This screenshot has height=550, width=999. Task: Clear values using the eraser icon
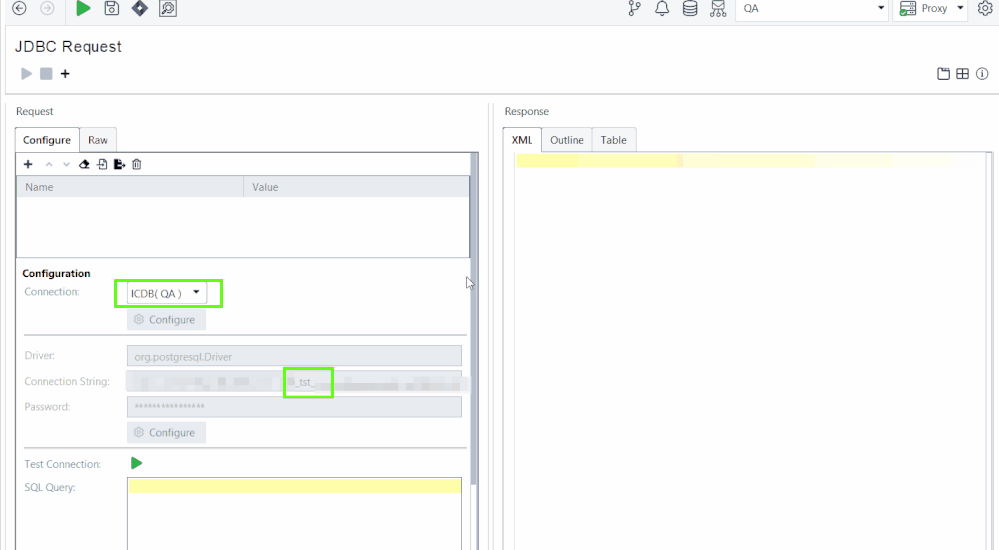[x=84, y=164]
